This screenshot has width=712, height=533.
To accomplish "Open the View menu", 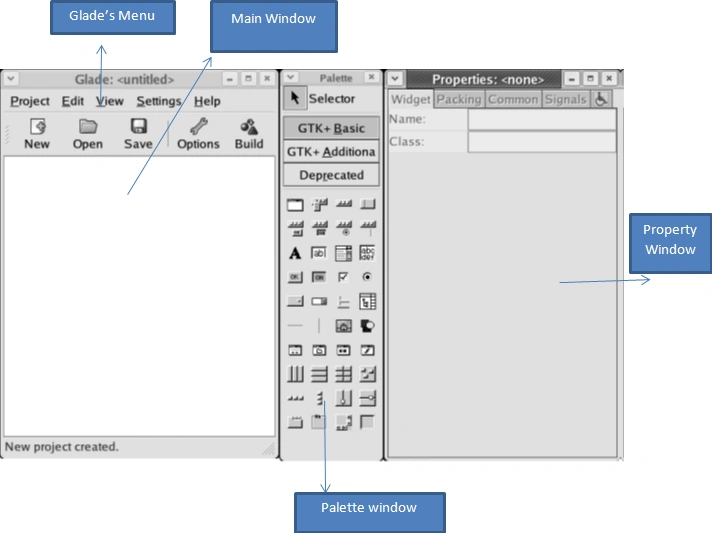I will click(x=109, y=101).
